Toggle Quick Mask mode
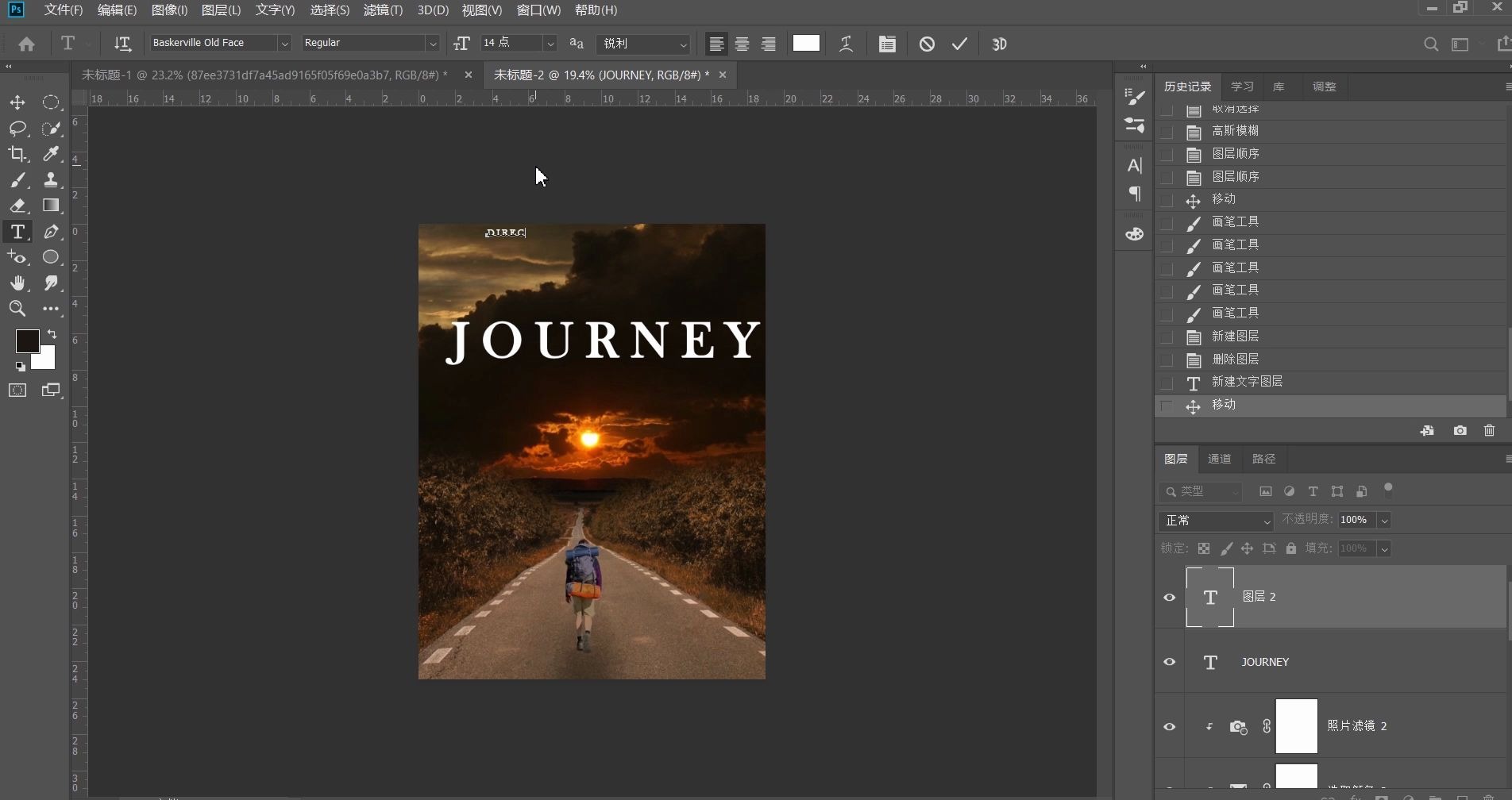The height and width of the screenshot is (800, 1512). (x=17, y=390)
